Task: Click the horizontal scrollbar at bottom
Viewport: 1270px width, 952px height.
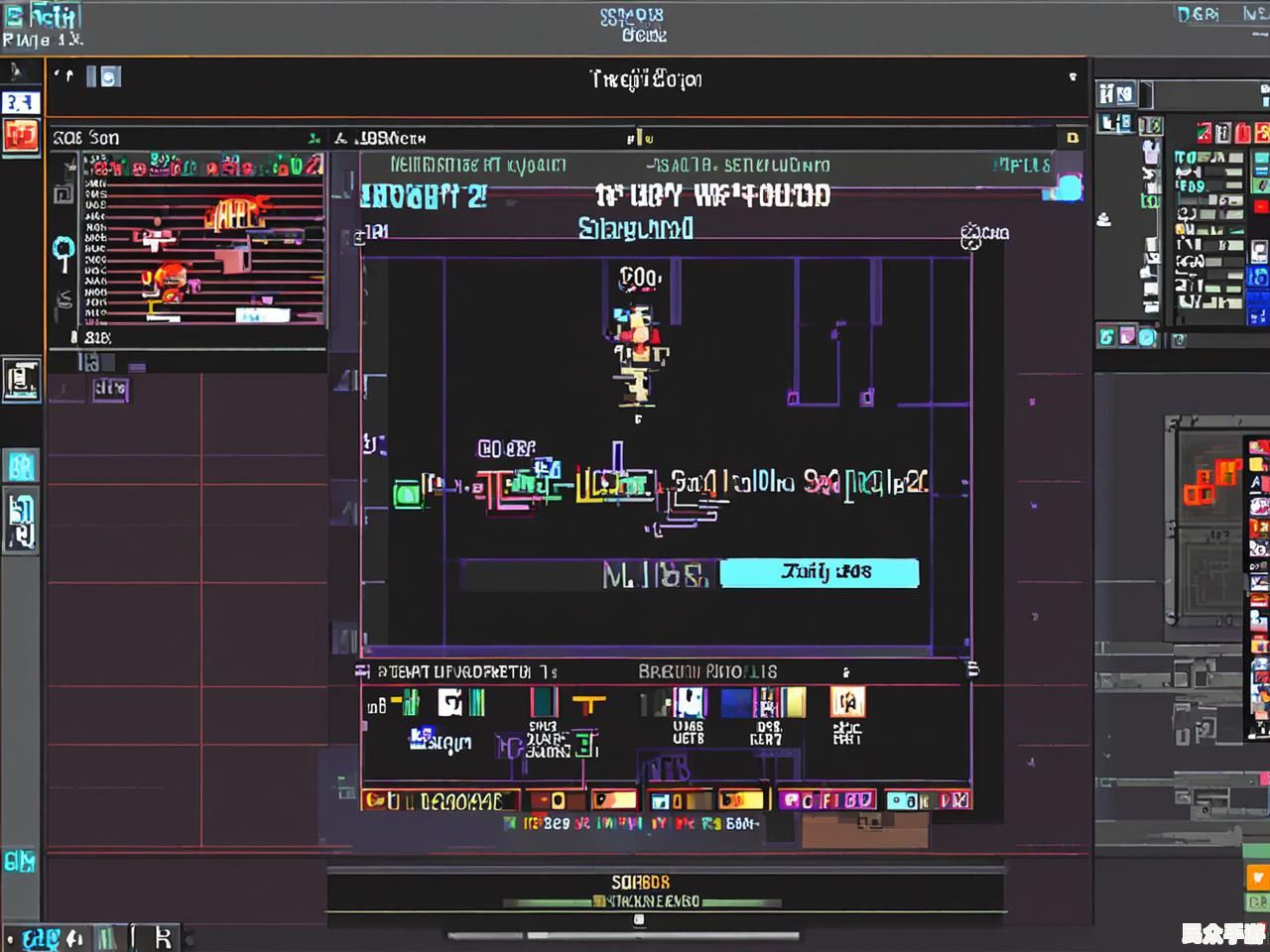Action: 623,935
